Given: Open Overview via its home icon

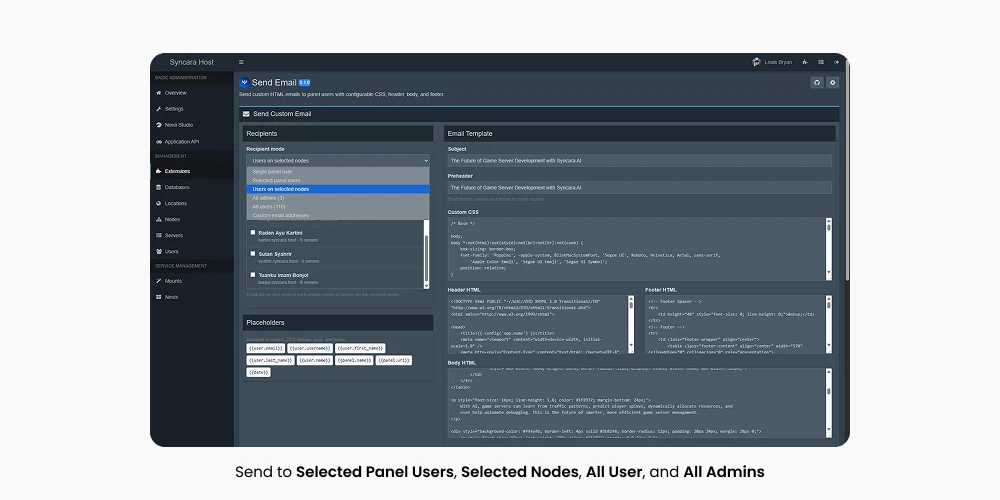Looking at the screenshot, I should (x=159, y=93).
